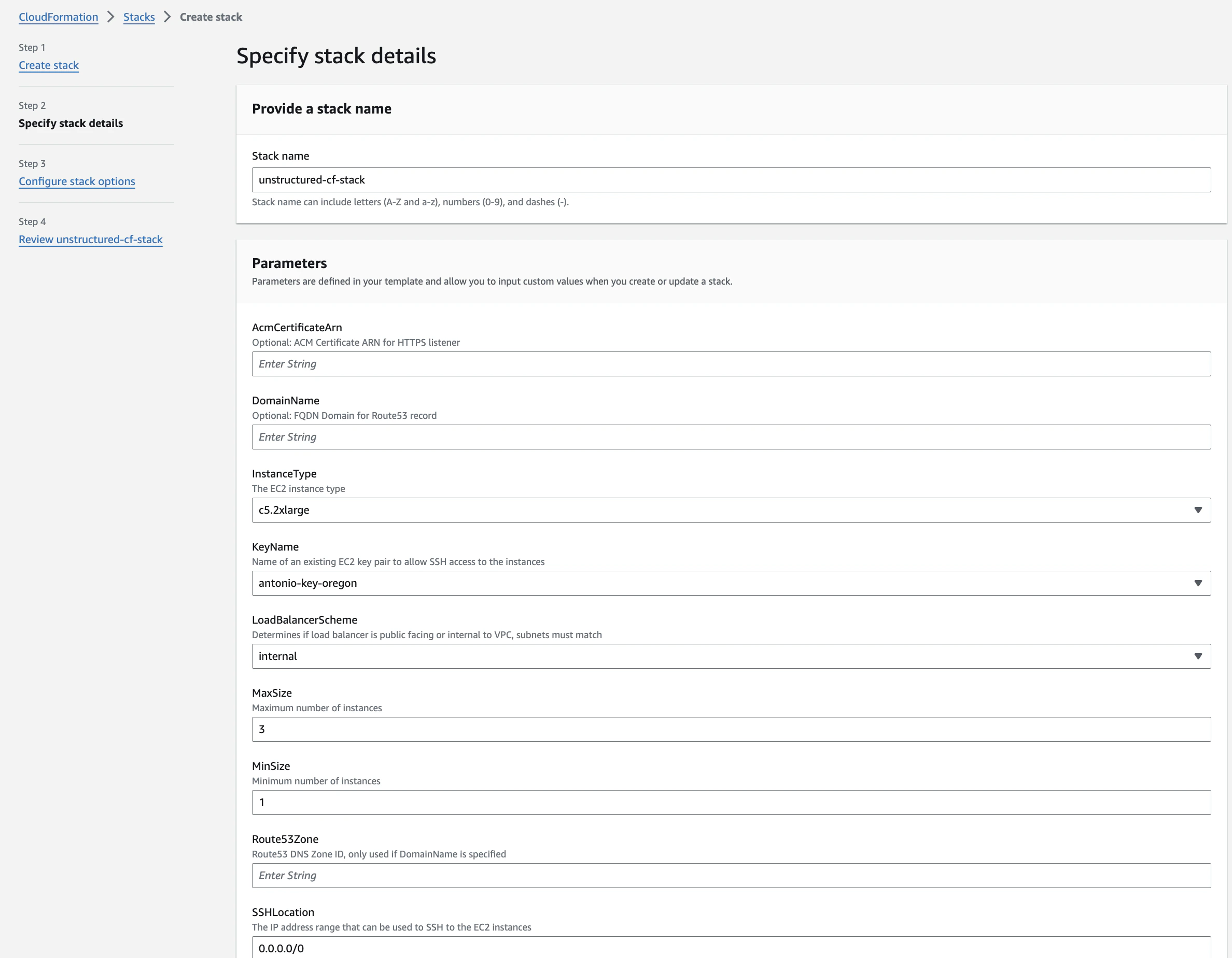Screen dimensions: 1232x958
Task: Click the breadcrumb separator after CloudFormation
Action: (x=110, y=17)
